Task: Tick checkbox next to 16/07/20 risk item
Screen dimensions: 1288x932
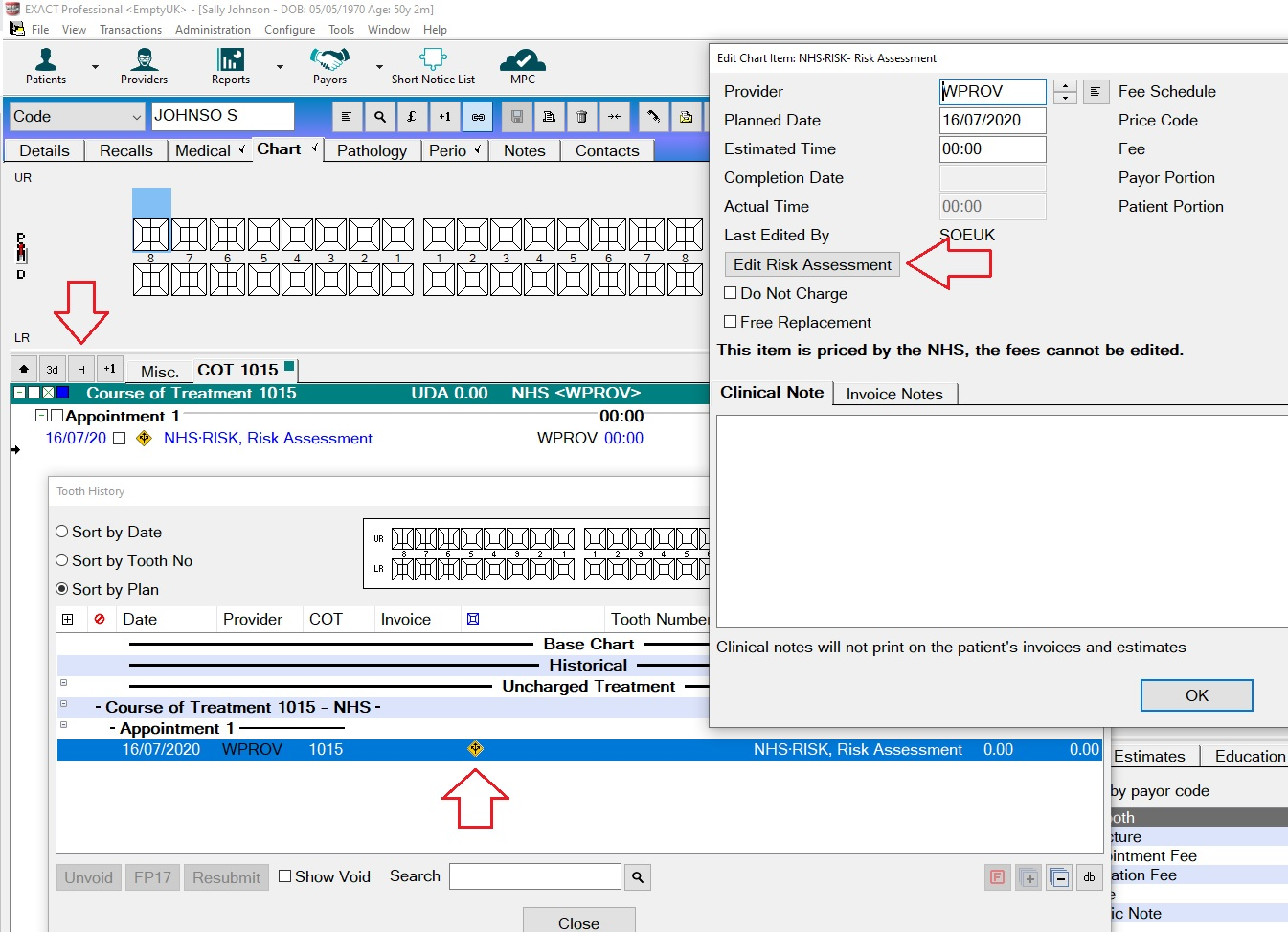Action: pos(120,438)
